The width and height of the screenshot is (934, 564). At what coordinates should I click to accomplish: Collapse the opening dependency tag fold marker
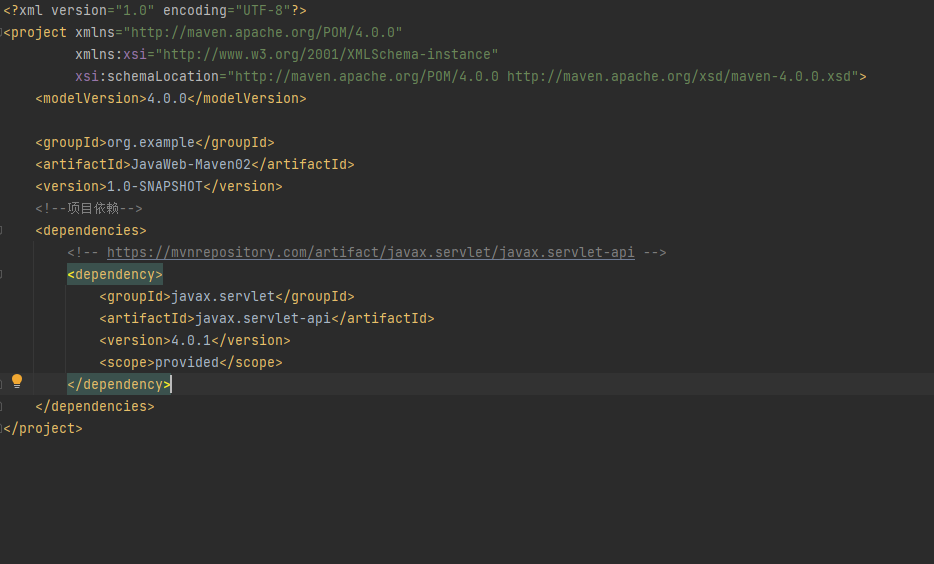coord(4,274)
